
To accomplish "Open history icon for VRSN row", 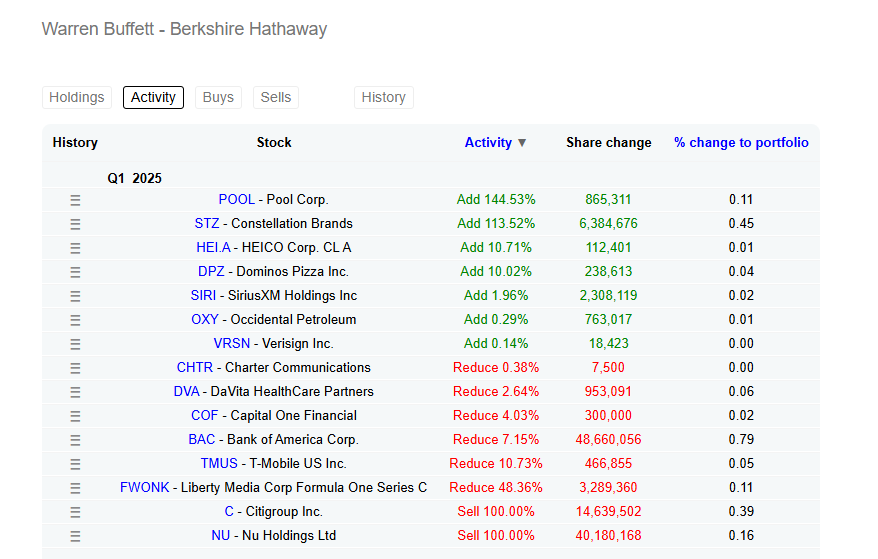I will pyautogui.click(x=75, y=344).
